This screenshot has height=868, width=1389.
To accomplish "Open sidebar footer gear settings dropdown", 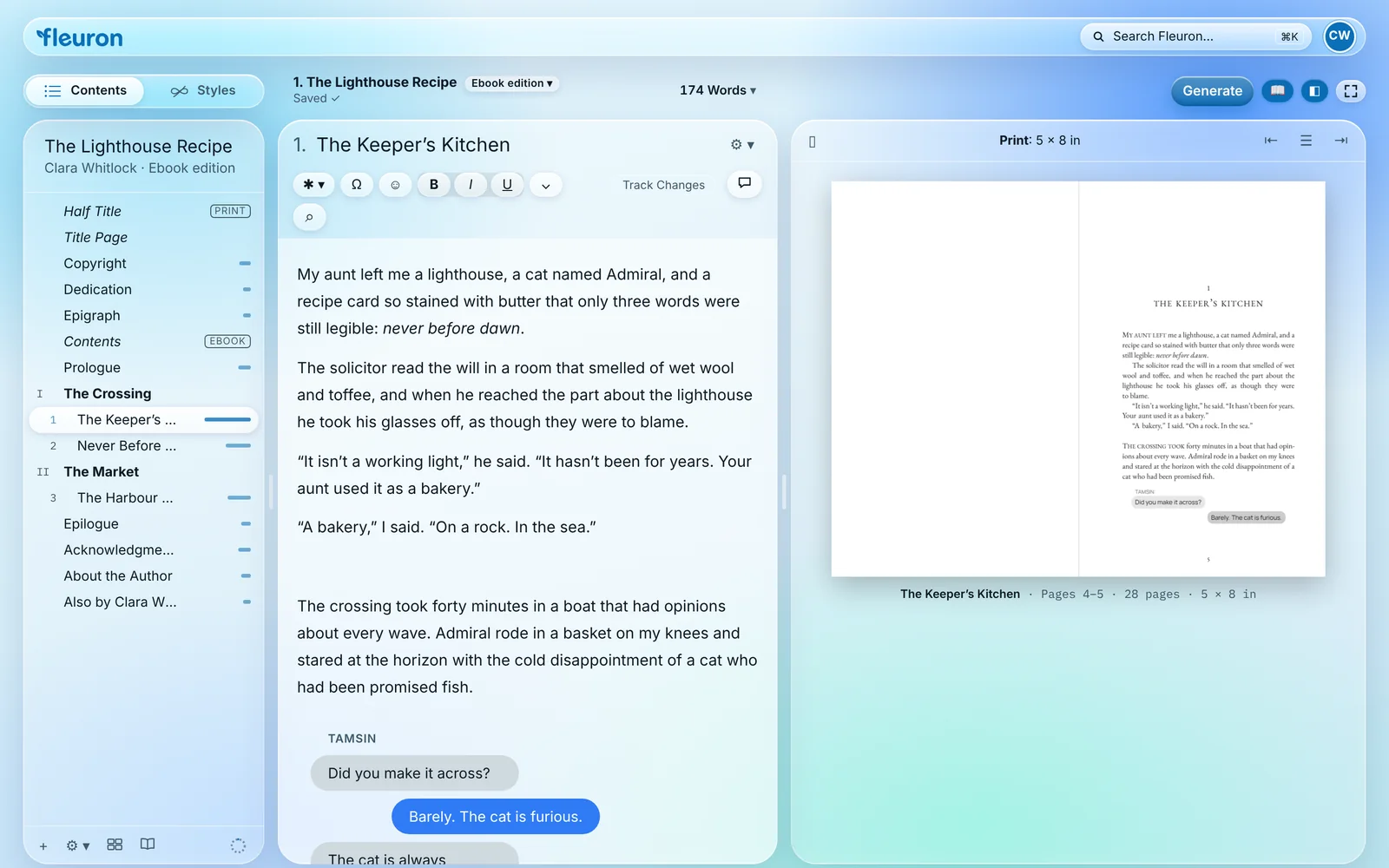I will tap(78, 845).
